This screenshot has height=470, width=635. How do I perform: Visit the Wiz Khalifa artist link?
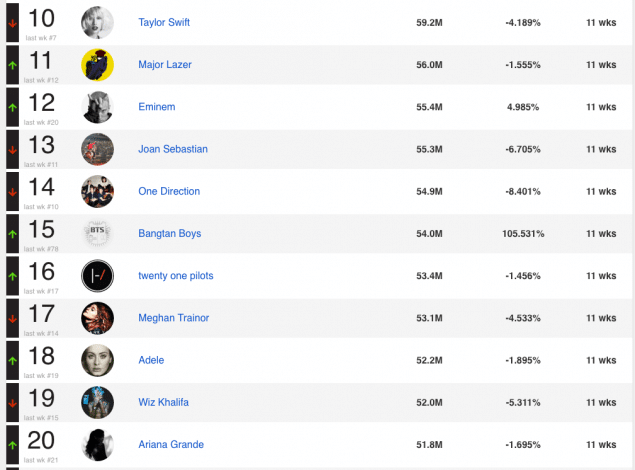click(163, 402)
